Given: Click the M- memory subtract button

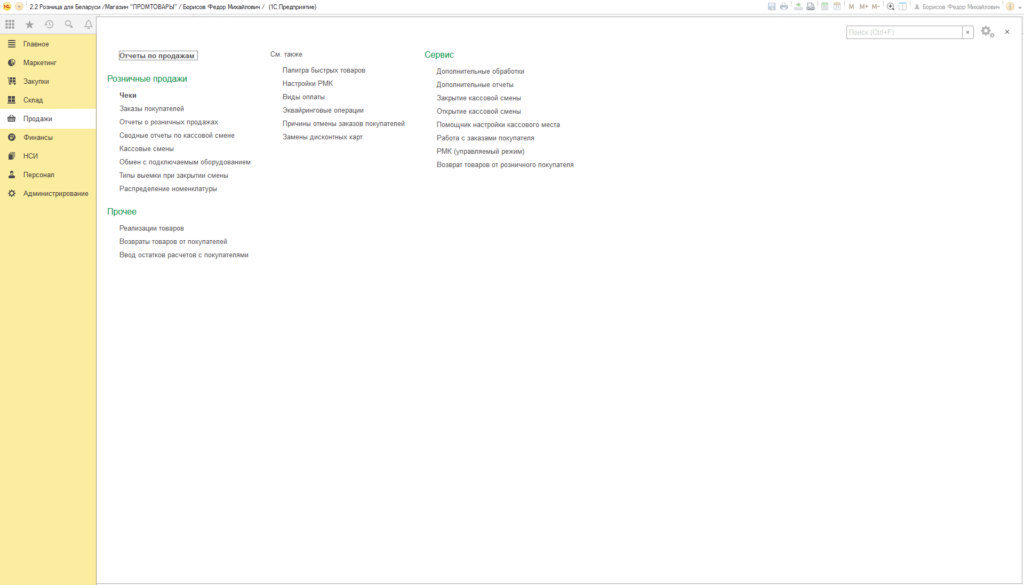Looking at the screenshot, I should click(x=876, y=7).
